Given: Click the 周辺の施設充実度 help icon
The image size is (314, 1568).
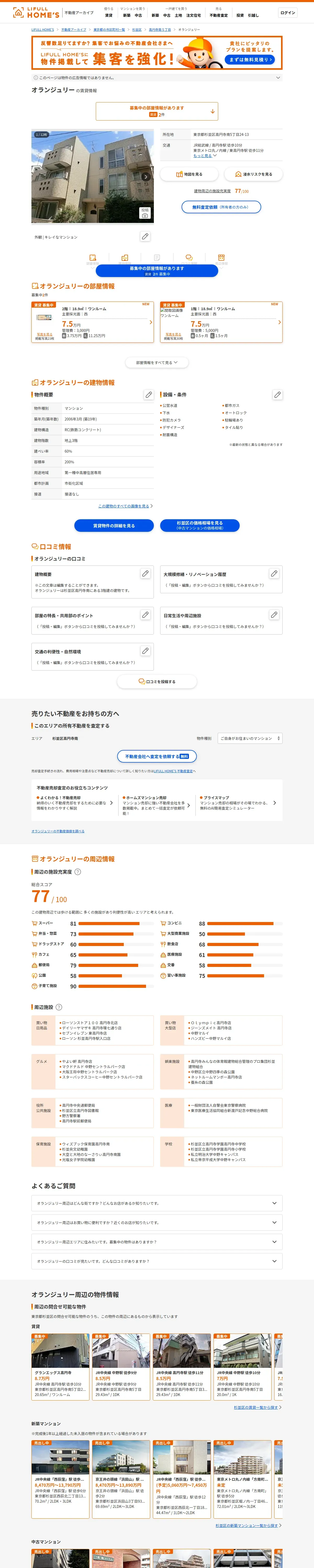Looking at the screenshot, I should [x=77, y=872].
